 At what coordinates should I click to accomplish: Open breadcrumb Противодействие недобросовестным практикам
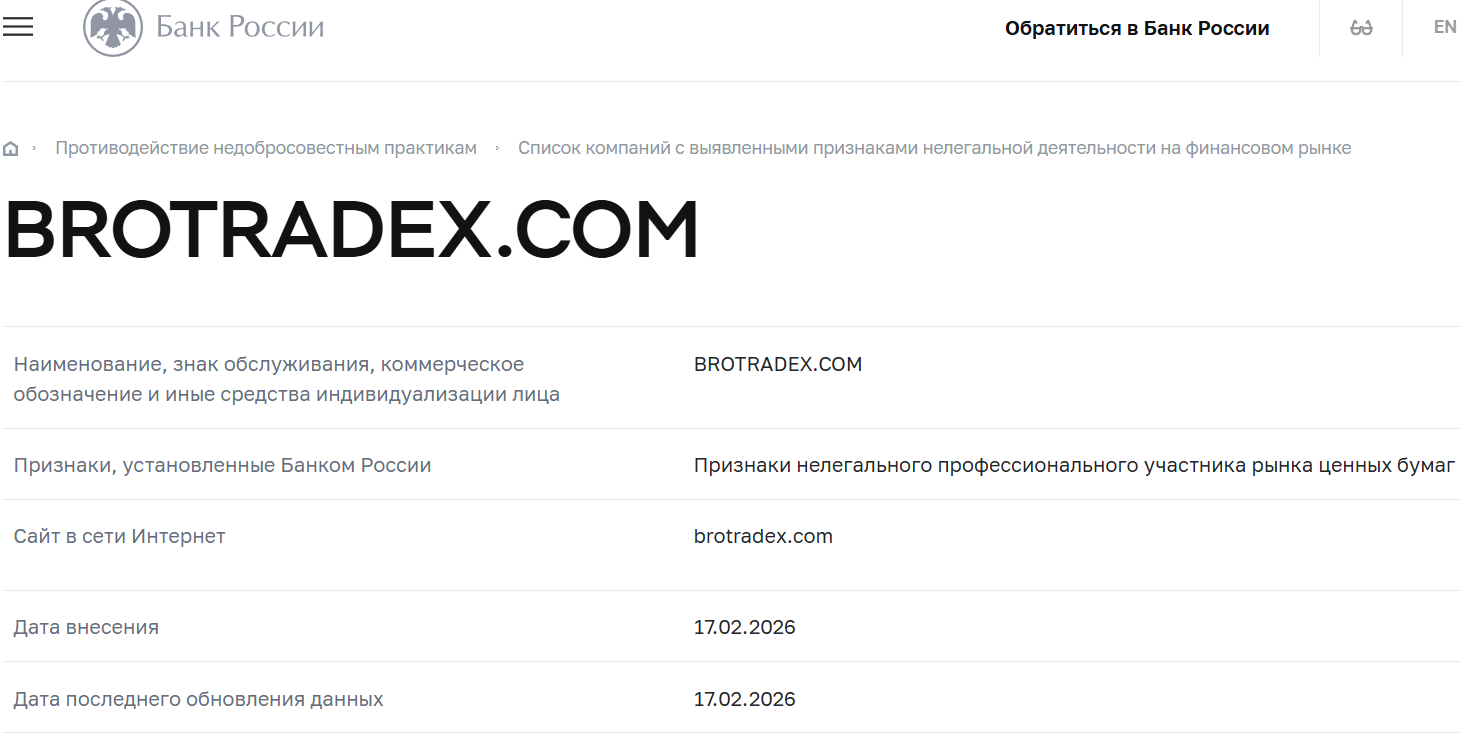(266, 147)
